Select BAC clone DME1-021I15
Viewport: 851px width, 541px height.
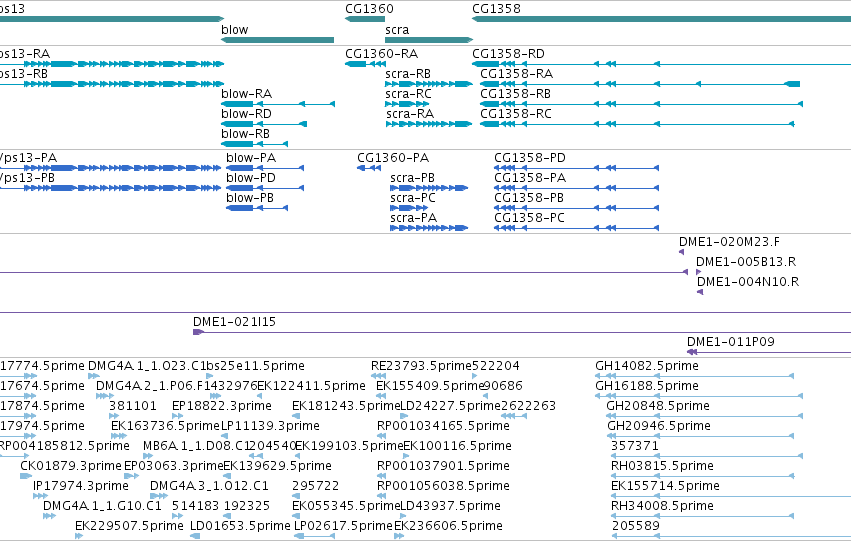point(522,332)
